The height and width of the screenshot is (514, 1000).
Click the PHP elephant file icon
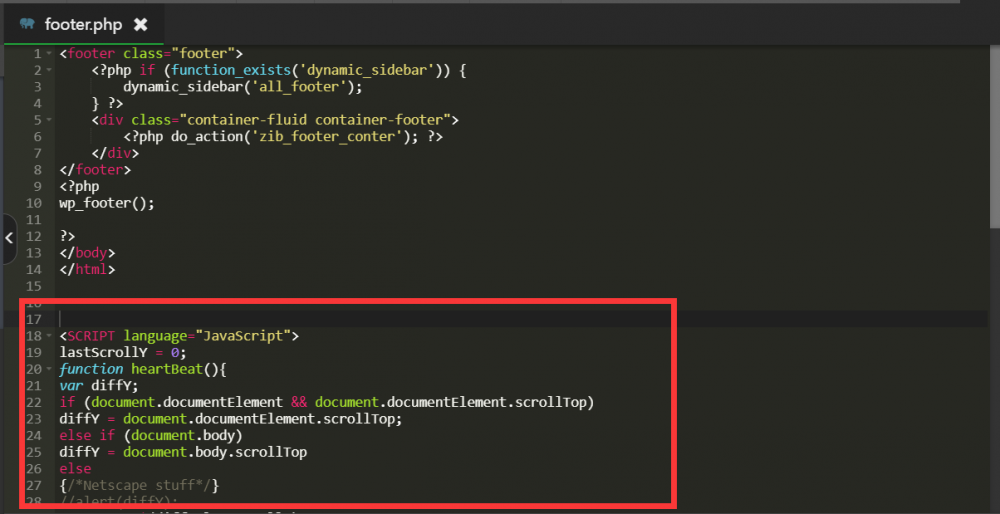pyautogui.click(x=27, y=24)
